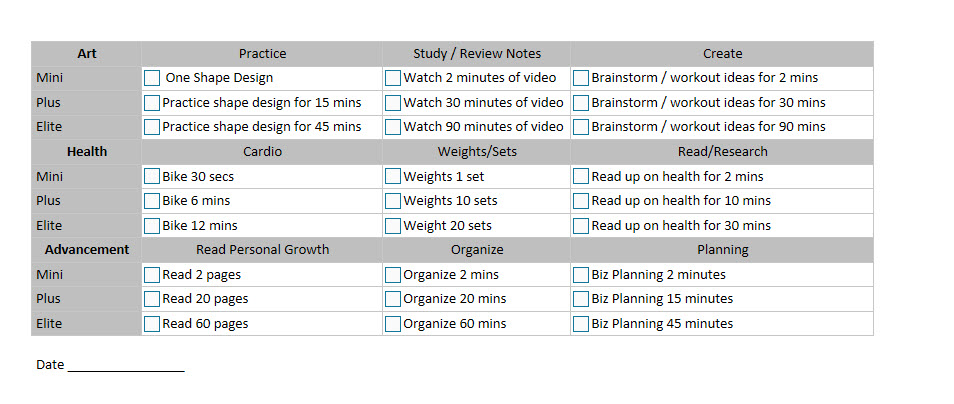Screen dimensions: 954x404
Task: Check the Bike 30 secs checkbox
Action: click(x=152, y=176)
